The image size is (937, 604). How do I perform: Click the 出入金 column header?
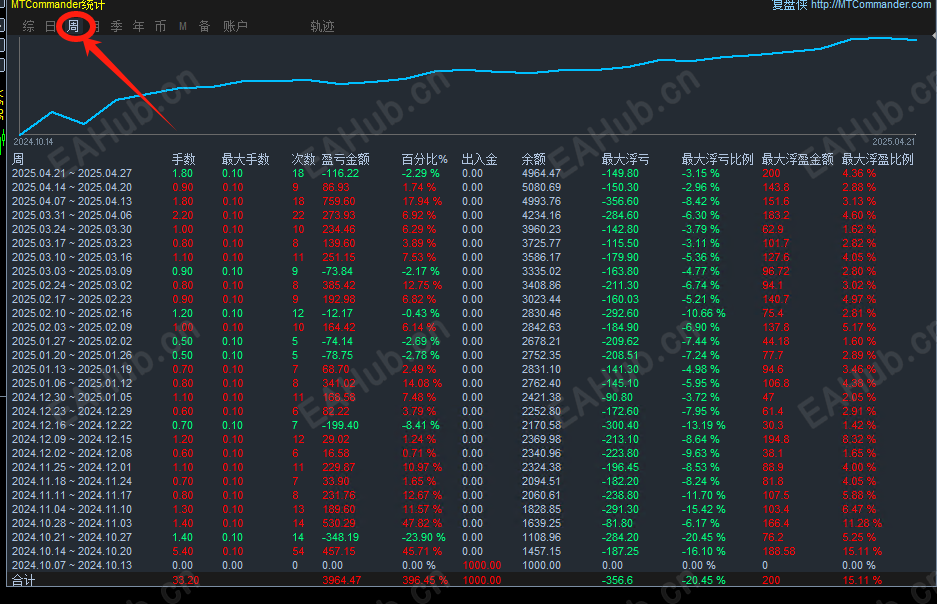tap(479, 160)
